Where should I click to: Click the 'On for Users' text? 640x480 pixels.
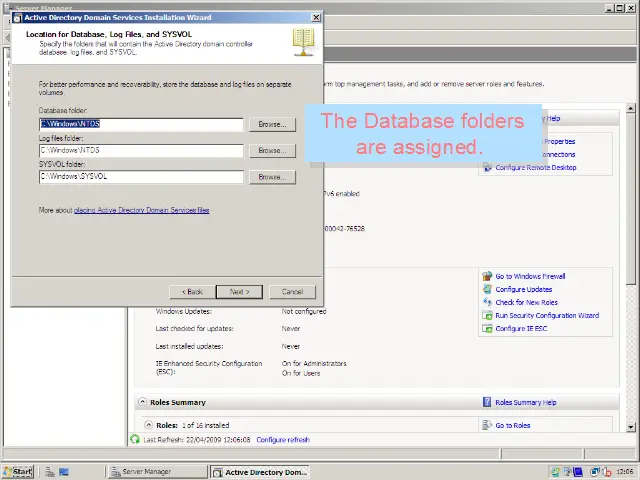[301, 373]
